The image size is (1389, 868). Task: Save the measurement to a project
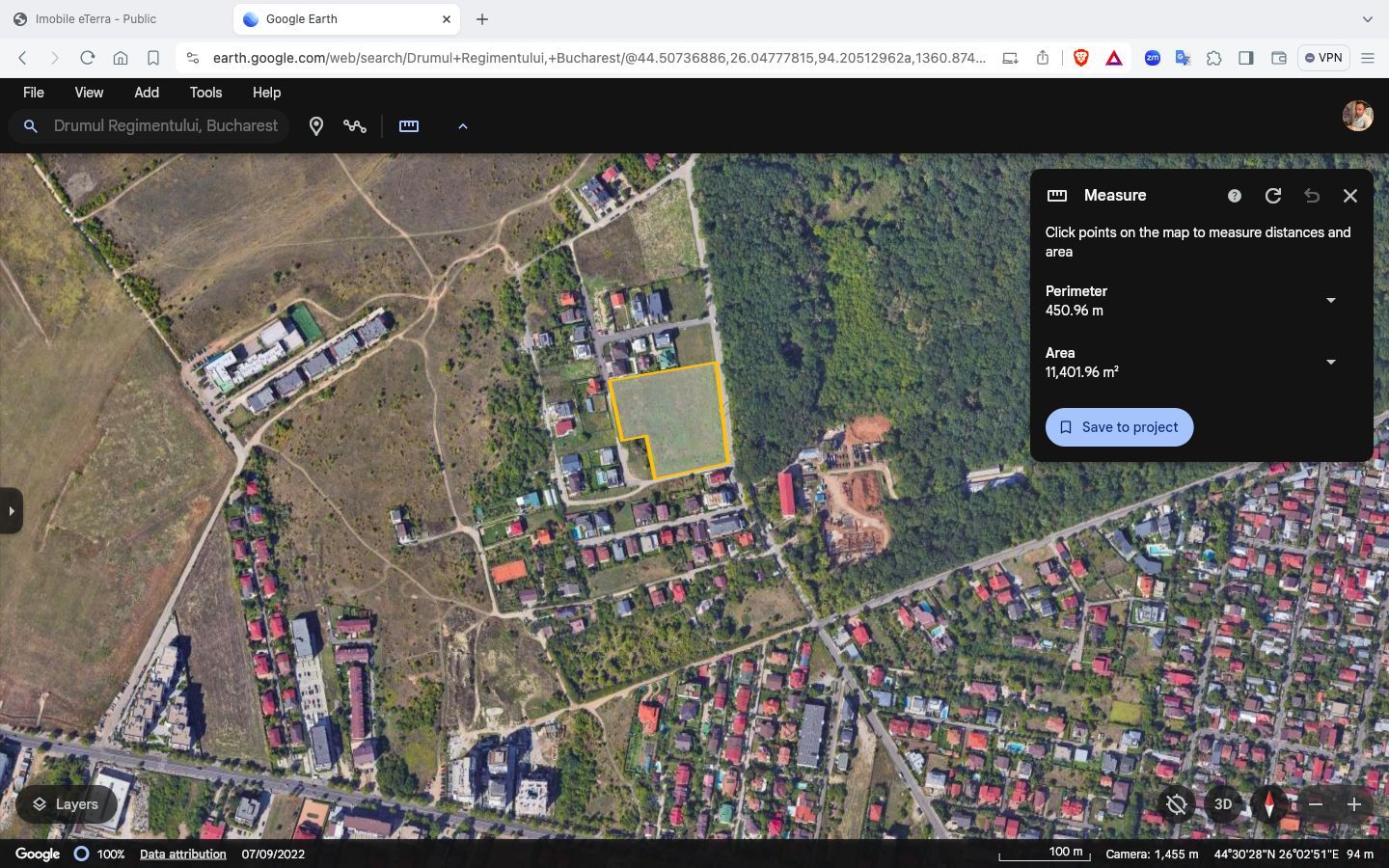click(1119, 426)
